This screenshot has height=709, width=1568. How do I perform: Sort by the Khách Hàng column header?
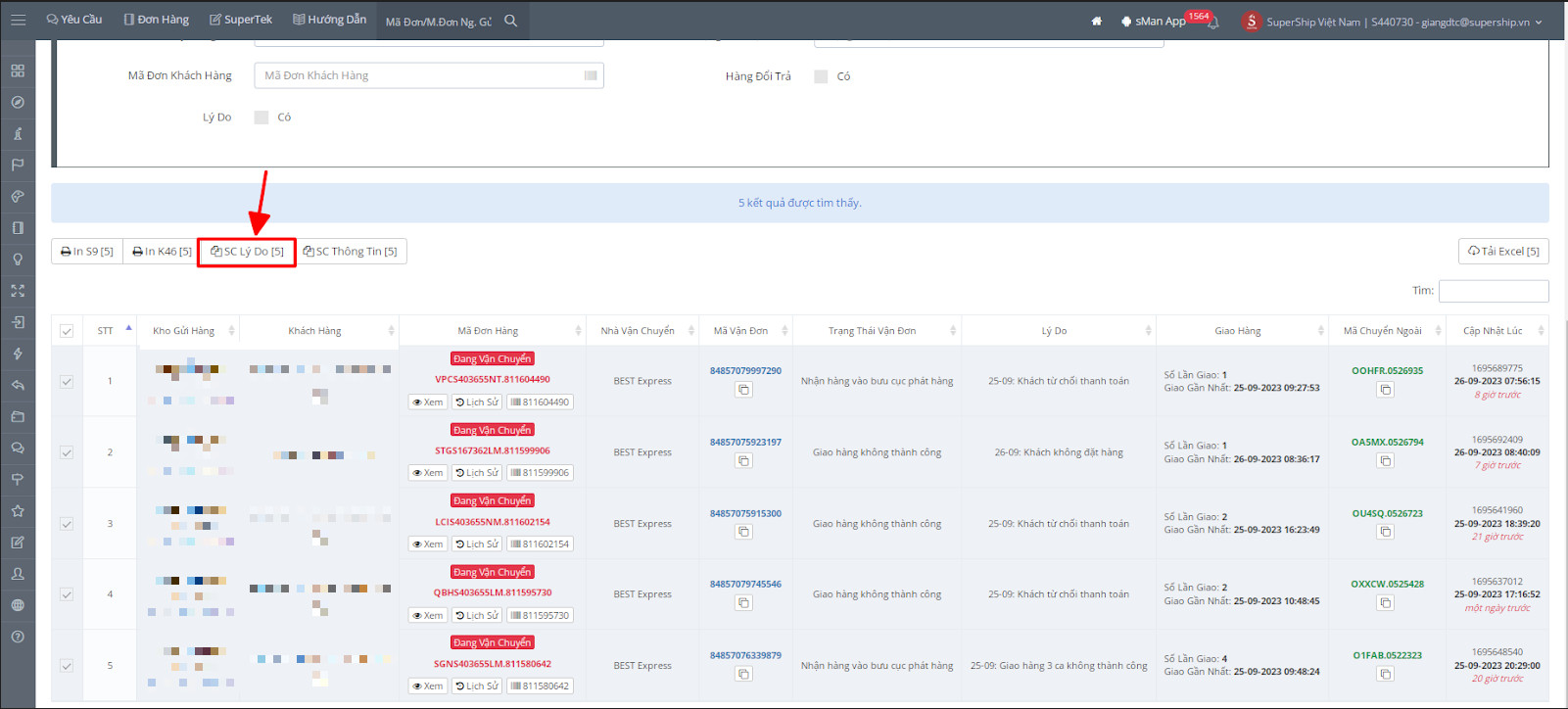319,331
